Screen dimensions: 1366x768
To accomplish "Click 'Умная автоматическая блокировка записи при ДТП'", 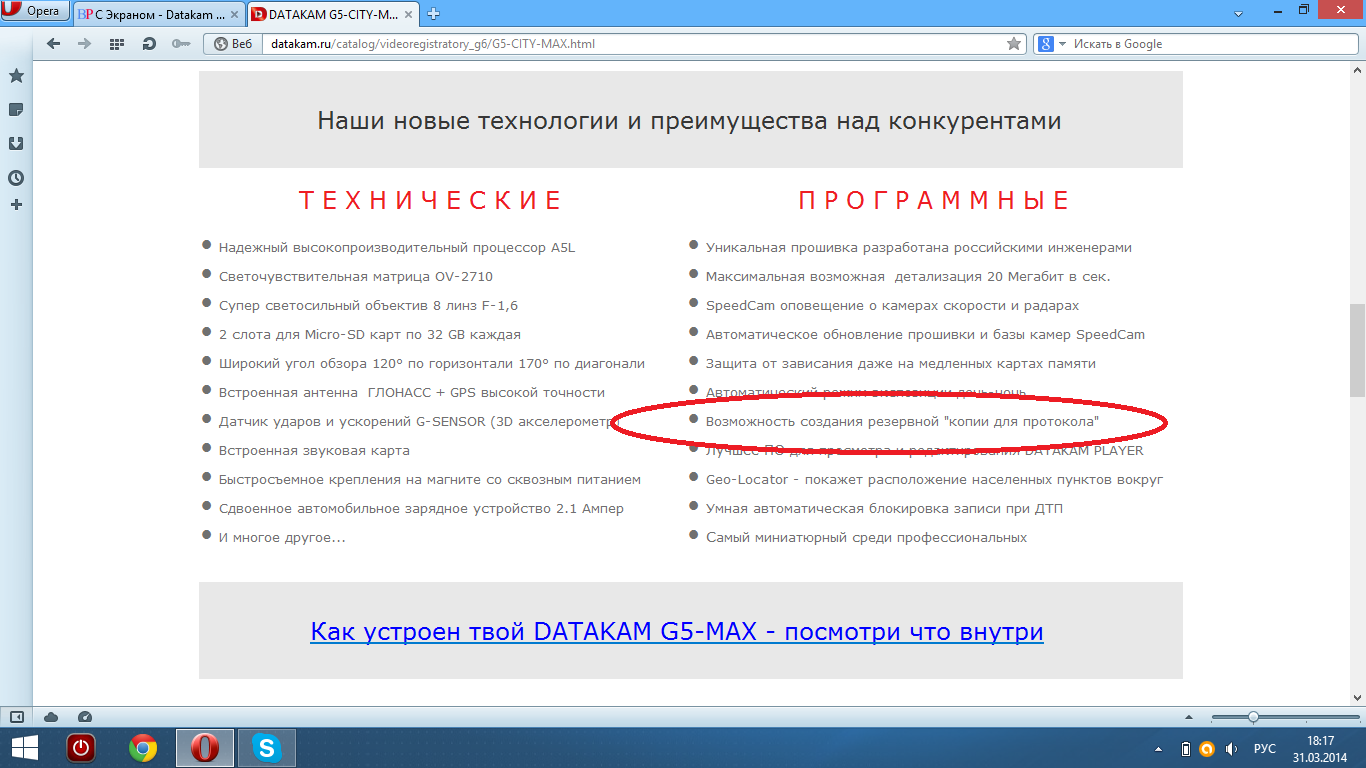I will (x=884, y=508).
